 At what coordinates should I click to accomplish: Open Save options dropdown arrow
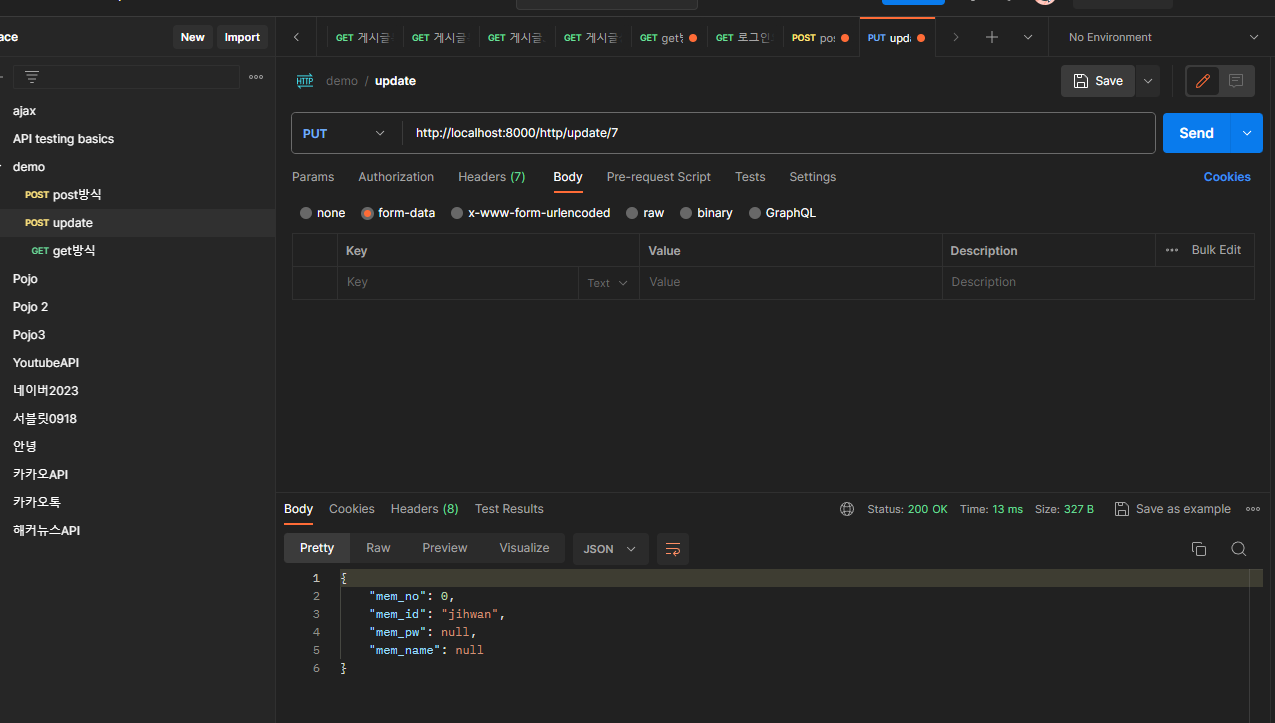(x=1147, y=81)
